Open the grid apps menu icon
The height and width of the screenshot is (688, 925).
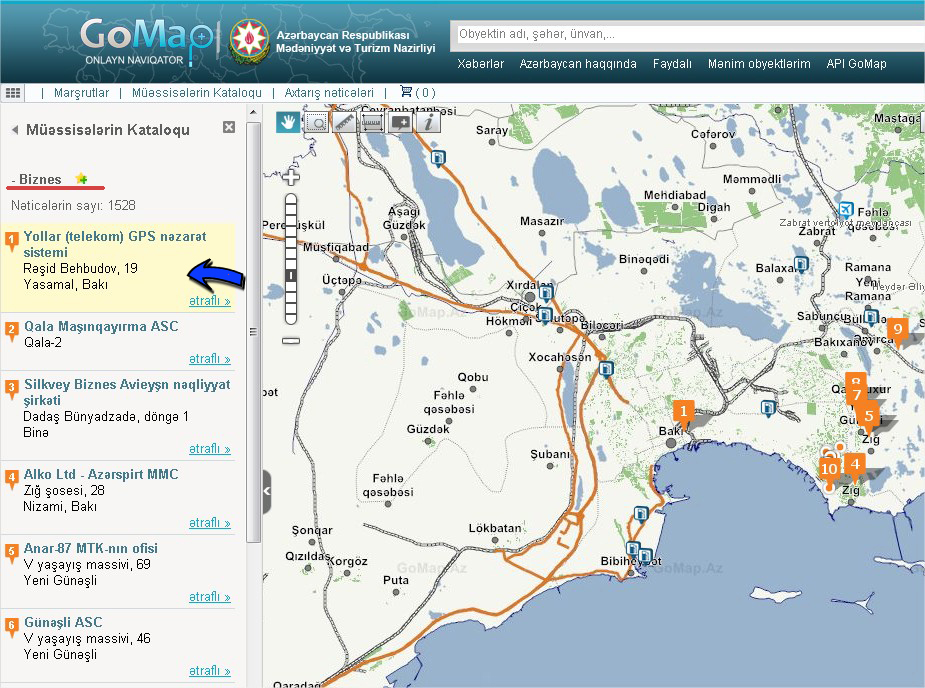(13, 92)
